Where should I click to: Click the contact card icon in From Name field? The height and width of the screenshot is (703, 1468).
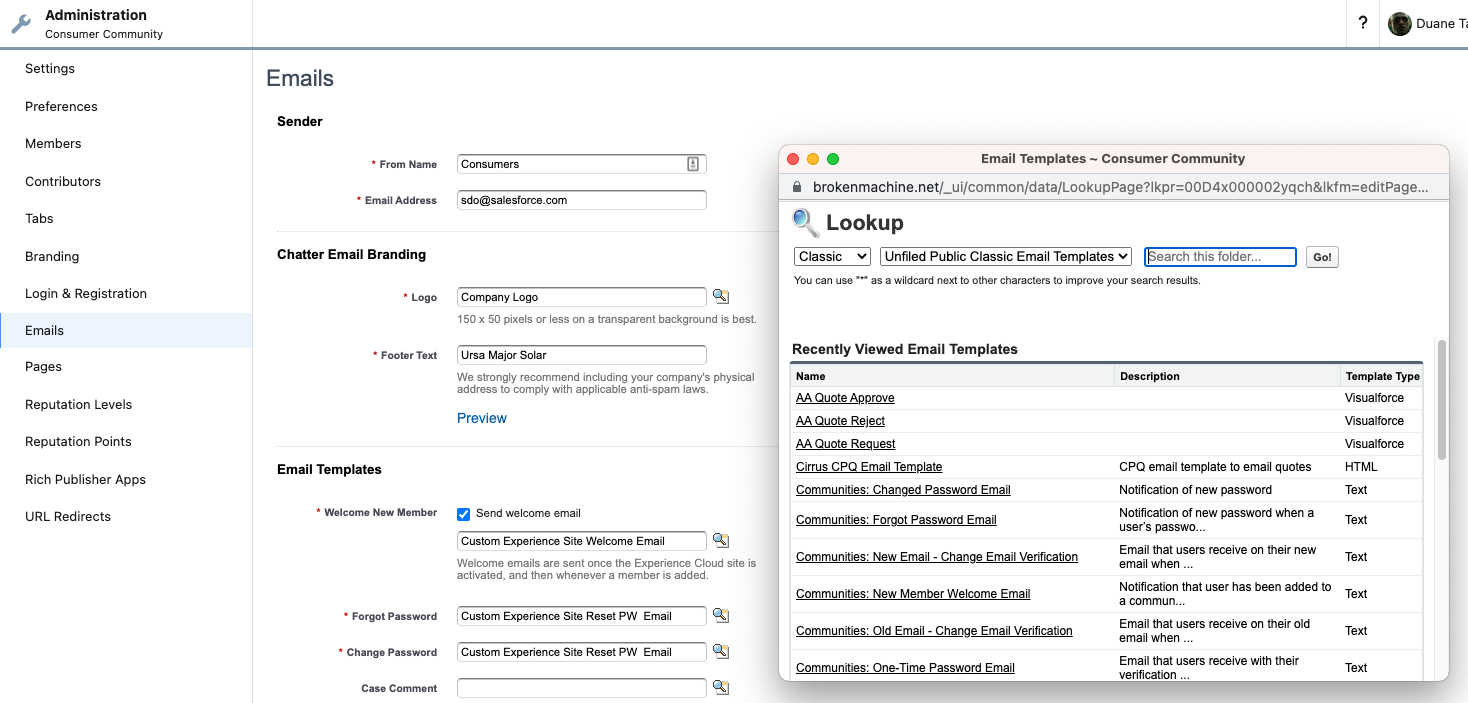coord(693,164)
